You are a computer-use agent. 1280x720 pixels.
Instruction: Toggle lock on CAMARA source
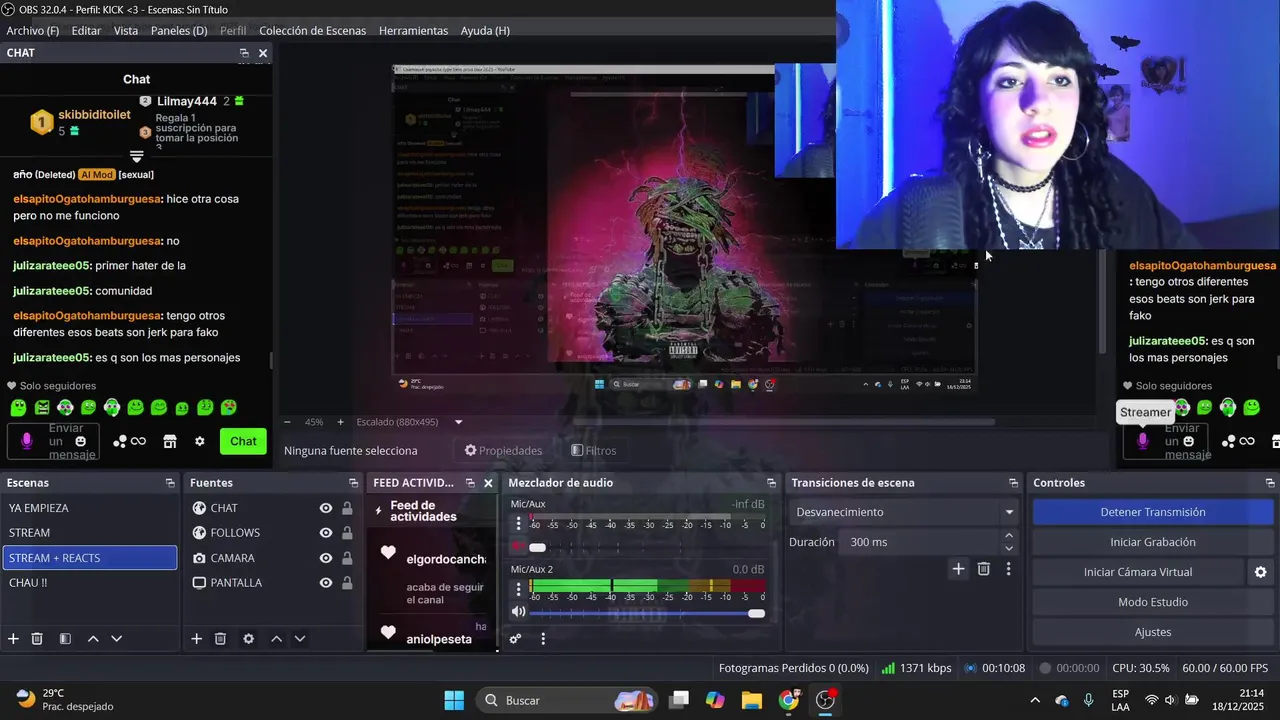[x=347, y=558]
